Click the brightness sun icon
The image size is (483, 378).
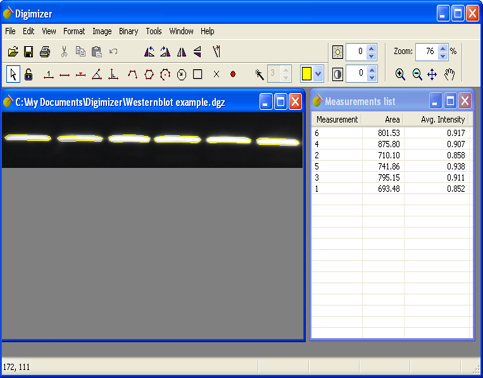[338, 52]
